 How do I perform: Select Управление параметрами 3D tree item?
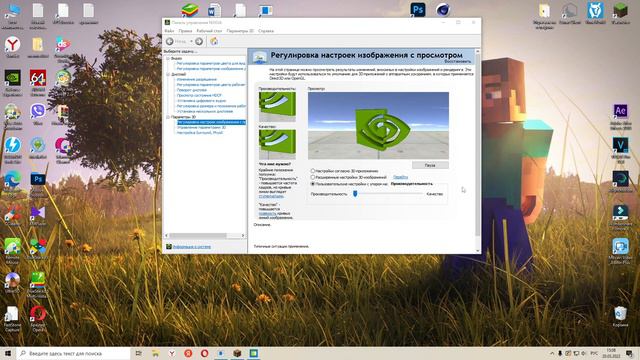[x=201, y=127]
